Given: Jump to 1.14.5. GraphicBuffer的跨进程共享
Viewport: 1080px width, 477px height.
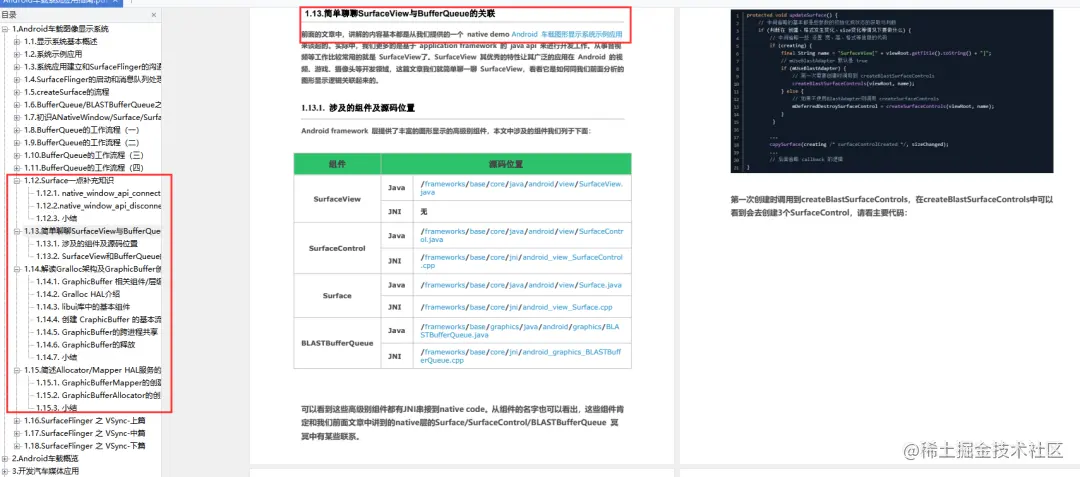Looking at the screenshot, I should pos(98,332).
